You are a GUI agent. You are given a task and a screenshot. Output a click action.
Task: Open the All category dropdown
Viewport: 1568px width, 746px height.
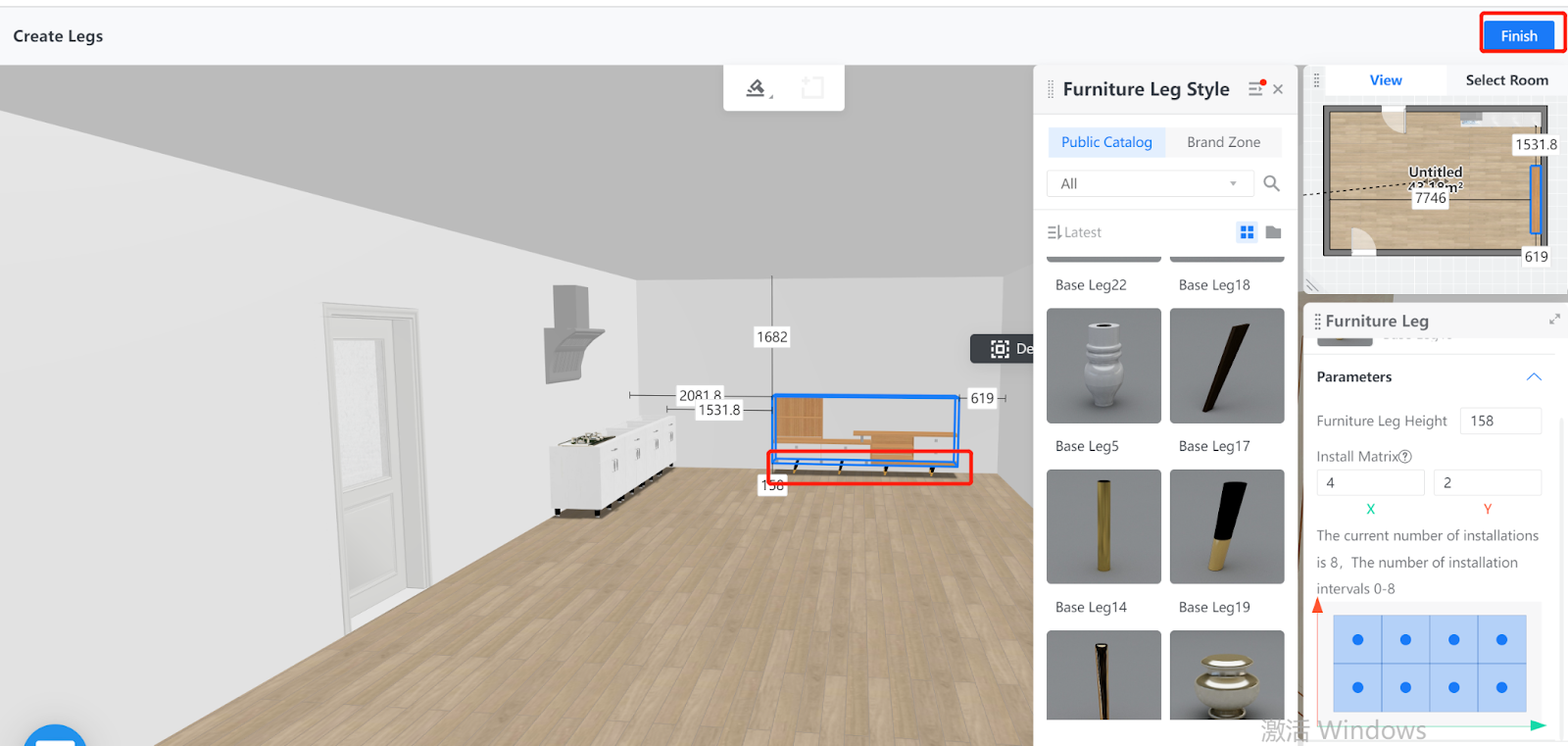click(1150, 183)
